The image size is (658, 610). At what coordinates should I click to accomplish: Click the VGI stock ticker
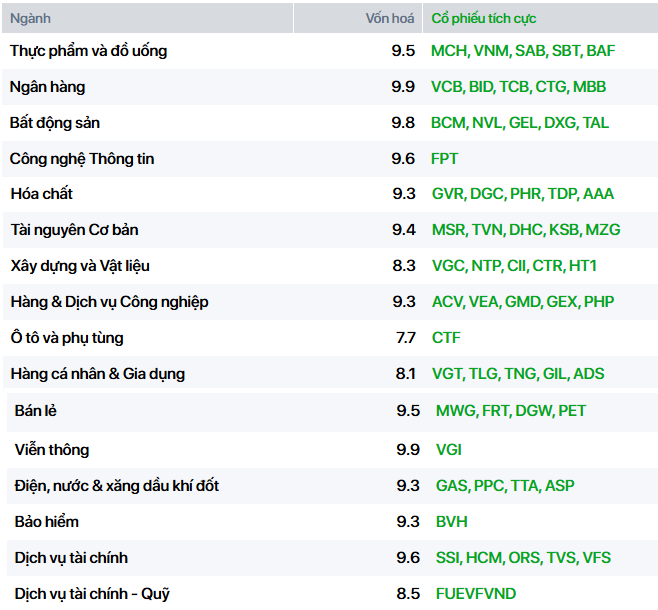(x=449, y=450)
